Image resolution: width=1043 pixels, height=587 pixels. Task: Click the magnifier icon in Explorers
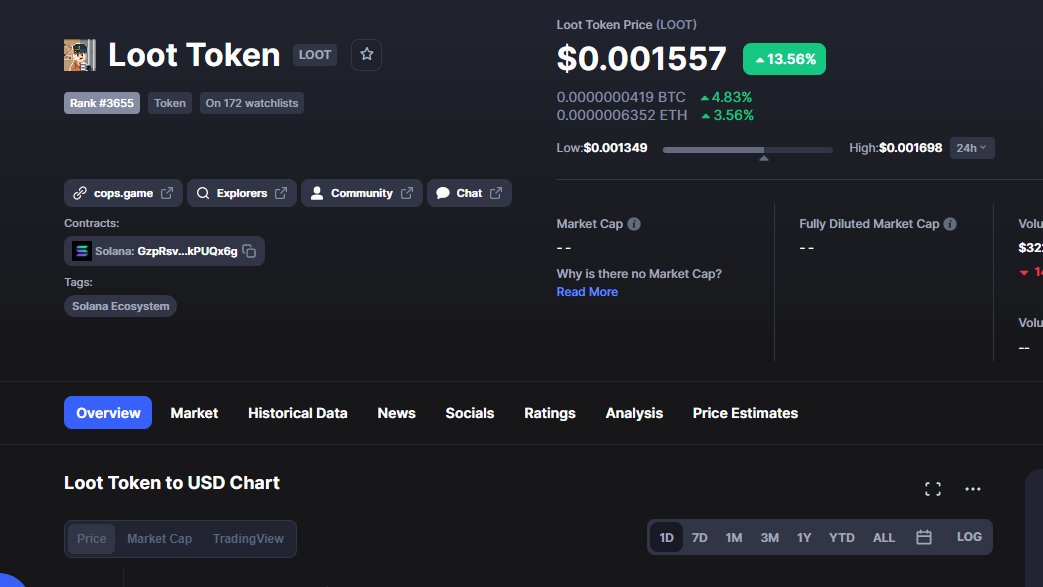[203, 193]
